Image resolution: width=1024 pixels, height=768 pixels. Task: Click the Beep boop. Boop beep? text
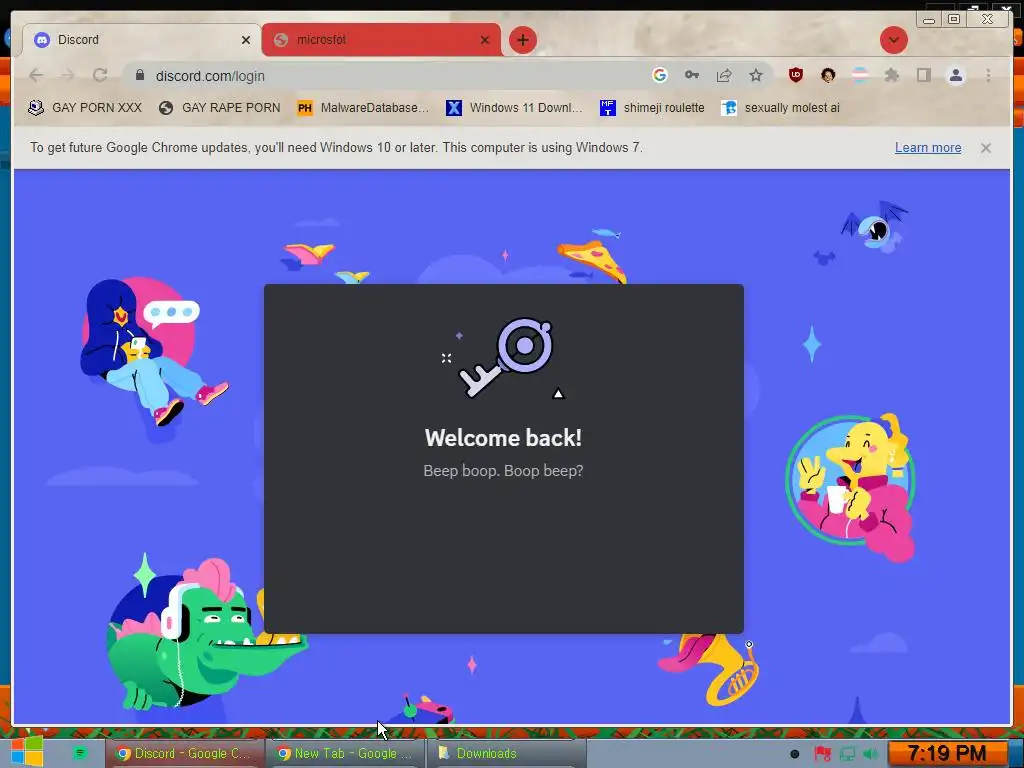tap(503, 471)
